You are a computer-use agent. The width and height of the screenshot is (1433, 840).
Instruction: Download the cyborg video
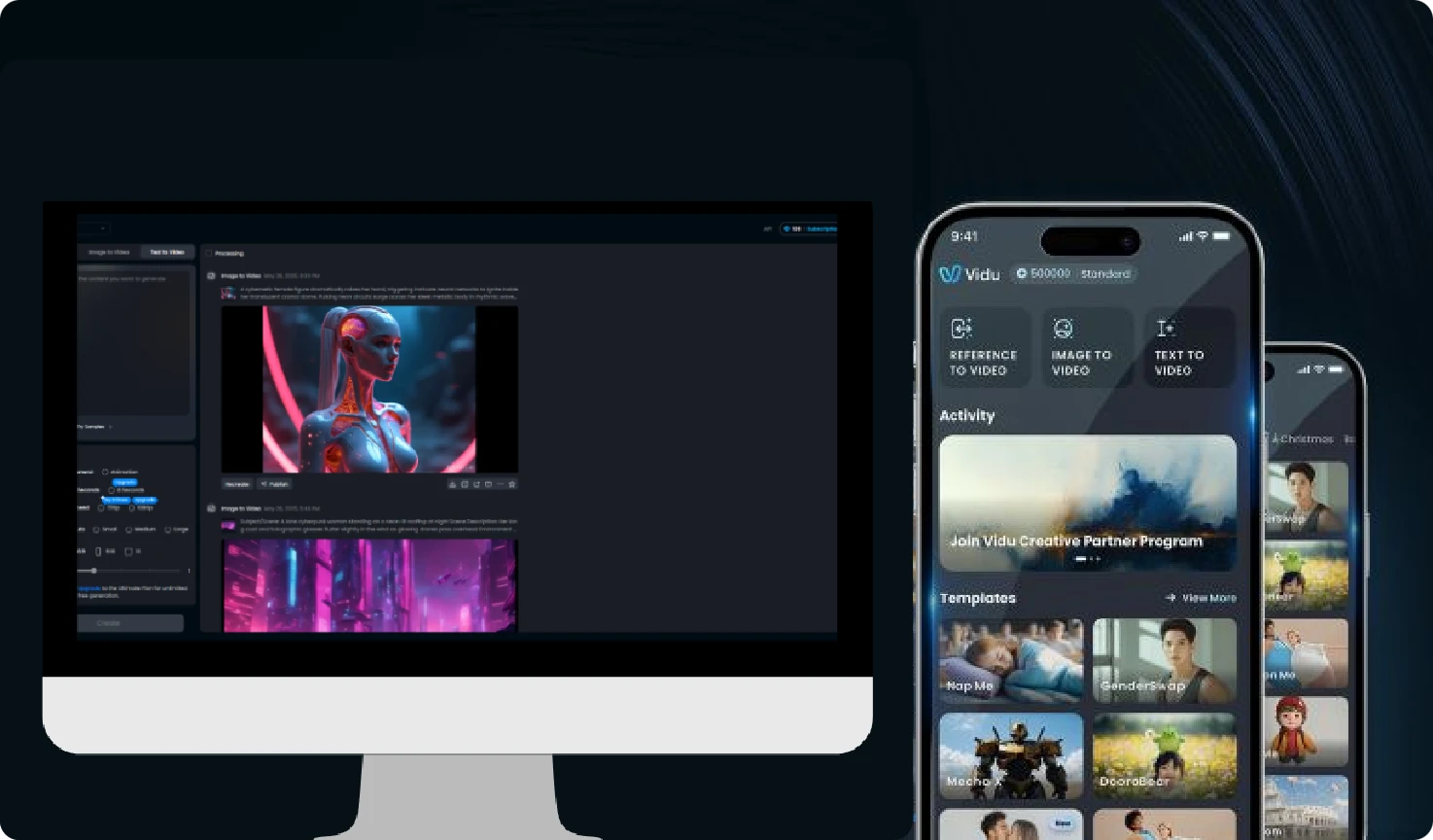click(452, 483)
